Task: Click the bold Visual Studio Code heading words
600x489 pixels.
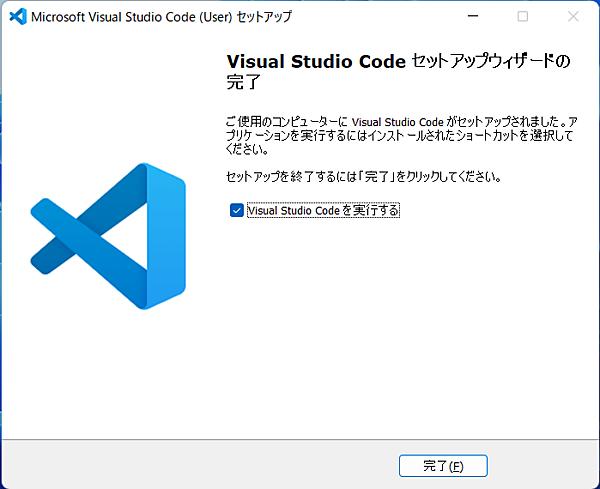Action: [317, 61]
